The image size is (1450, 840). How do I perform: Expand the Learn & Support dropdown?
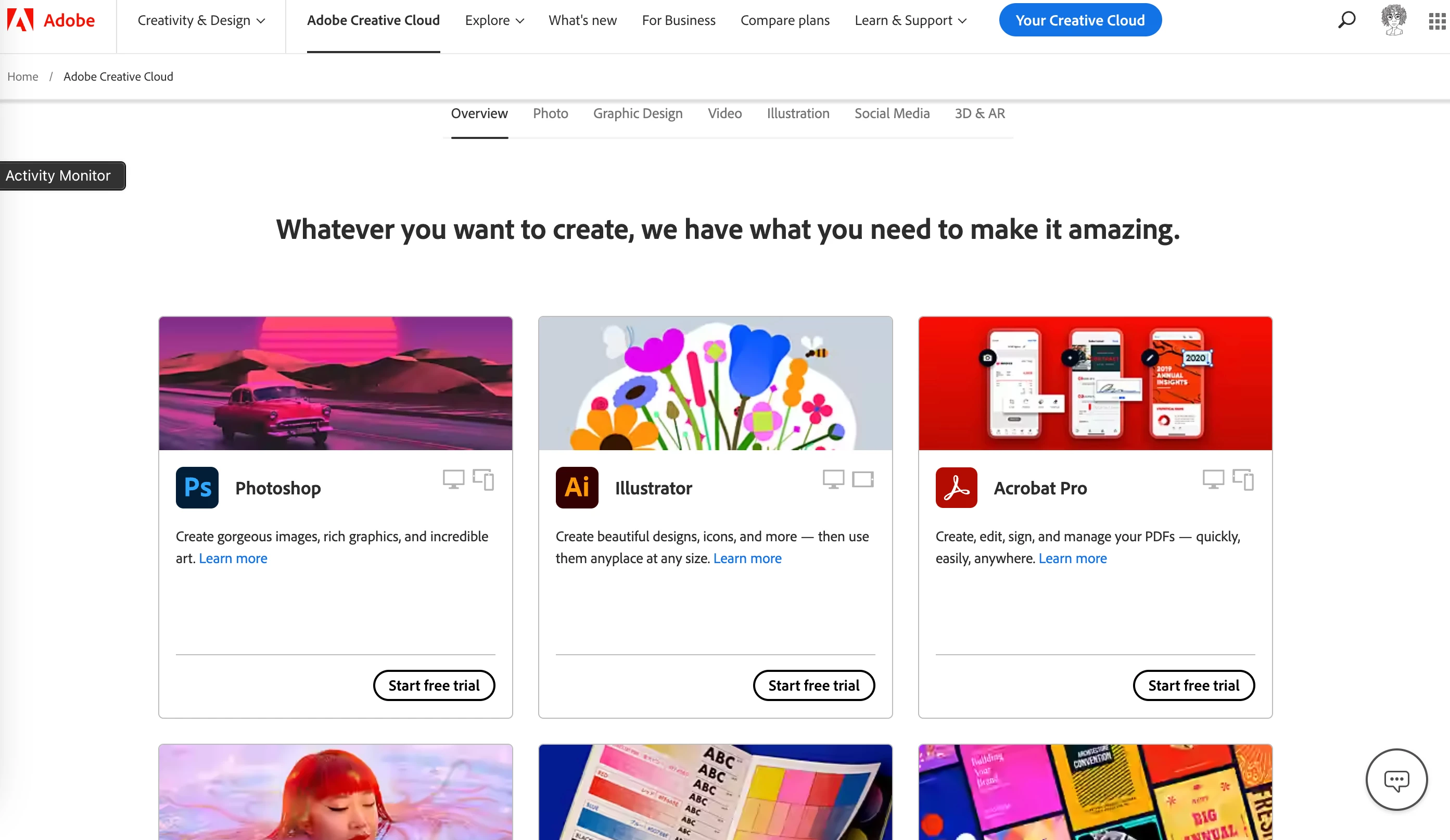click(x=910, y=21)
